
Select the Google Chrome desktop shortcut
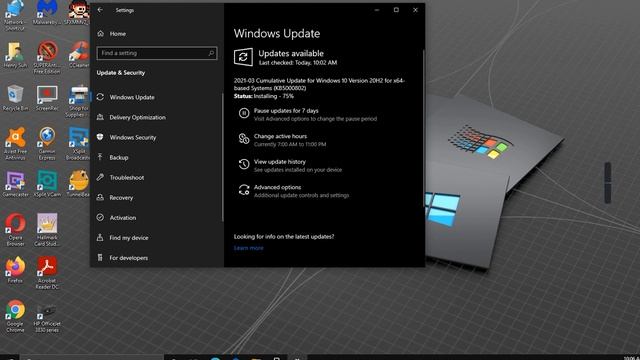(15, 316)
